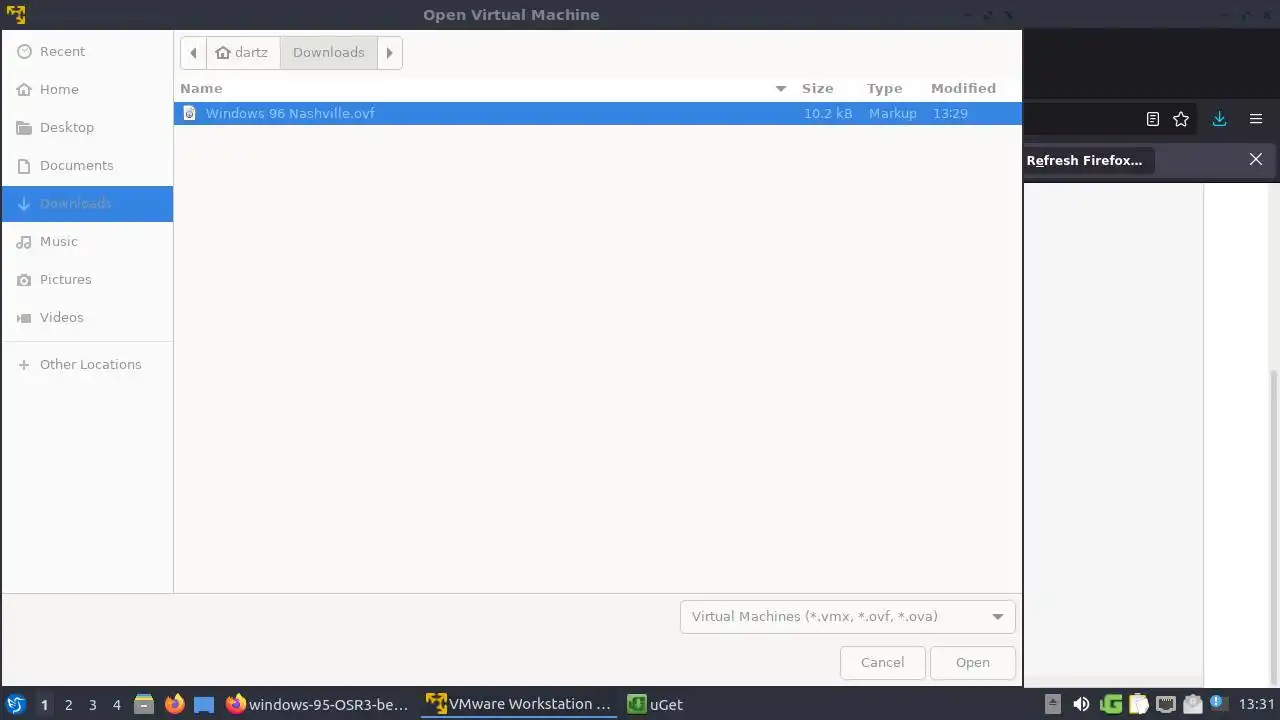Switch to workspace 2
The image size is (1280, 720).
click(68, 704)
